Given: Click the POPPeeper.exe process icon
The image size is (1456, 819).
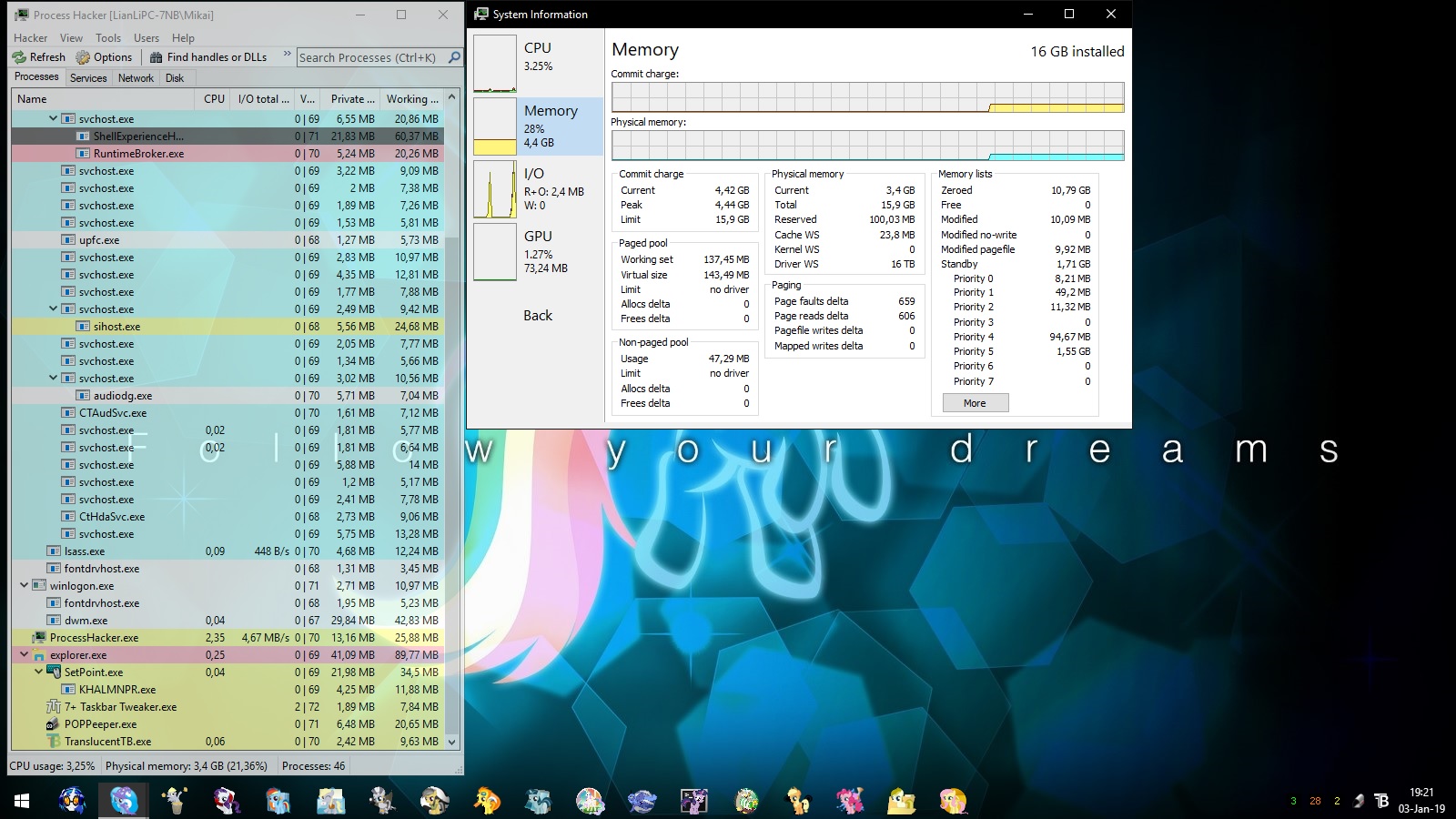Looking at the screenshot, I should tap(53, 724).
